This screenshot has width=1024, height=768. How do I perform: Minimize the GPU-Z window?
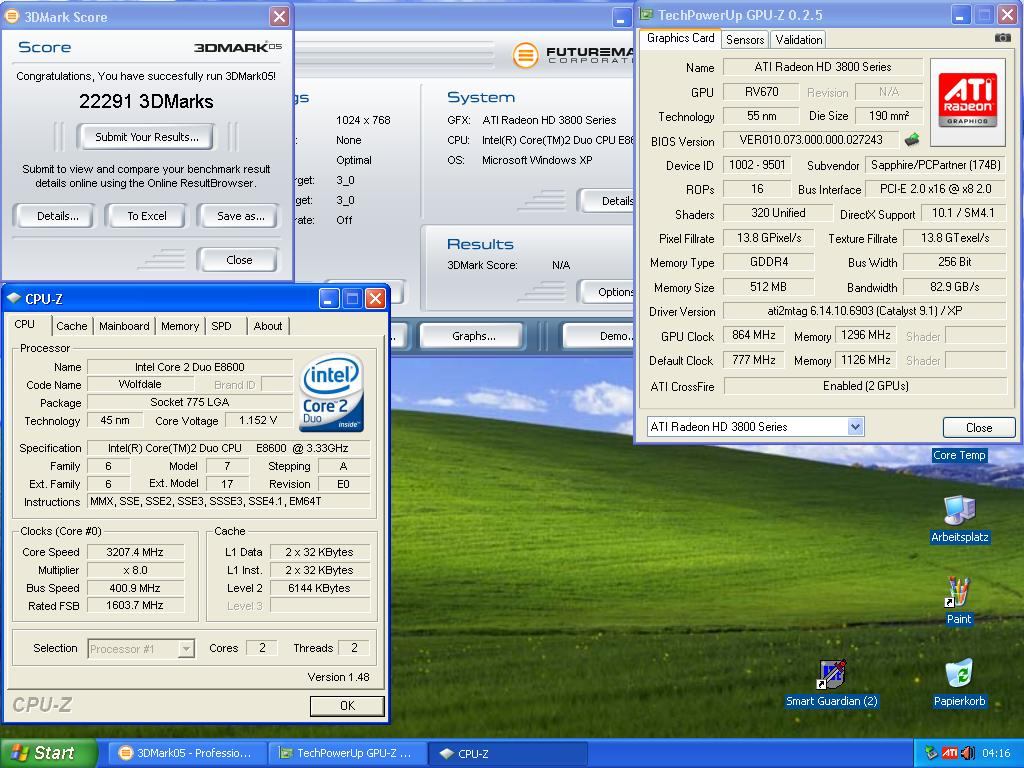click(x=960, y=15)
